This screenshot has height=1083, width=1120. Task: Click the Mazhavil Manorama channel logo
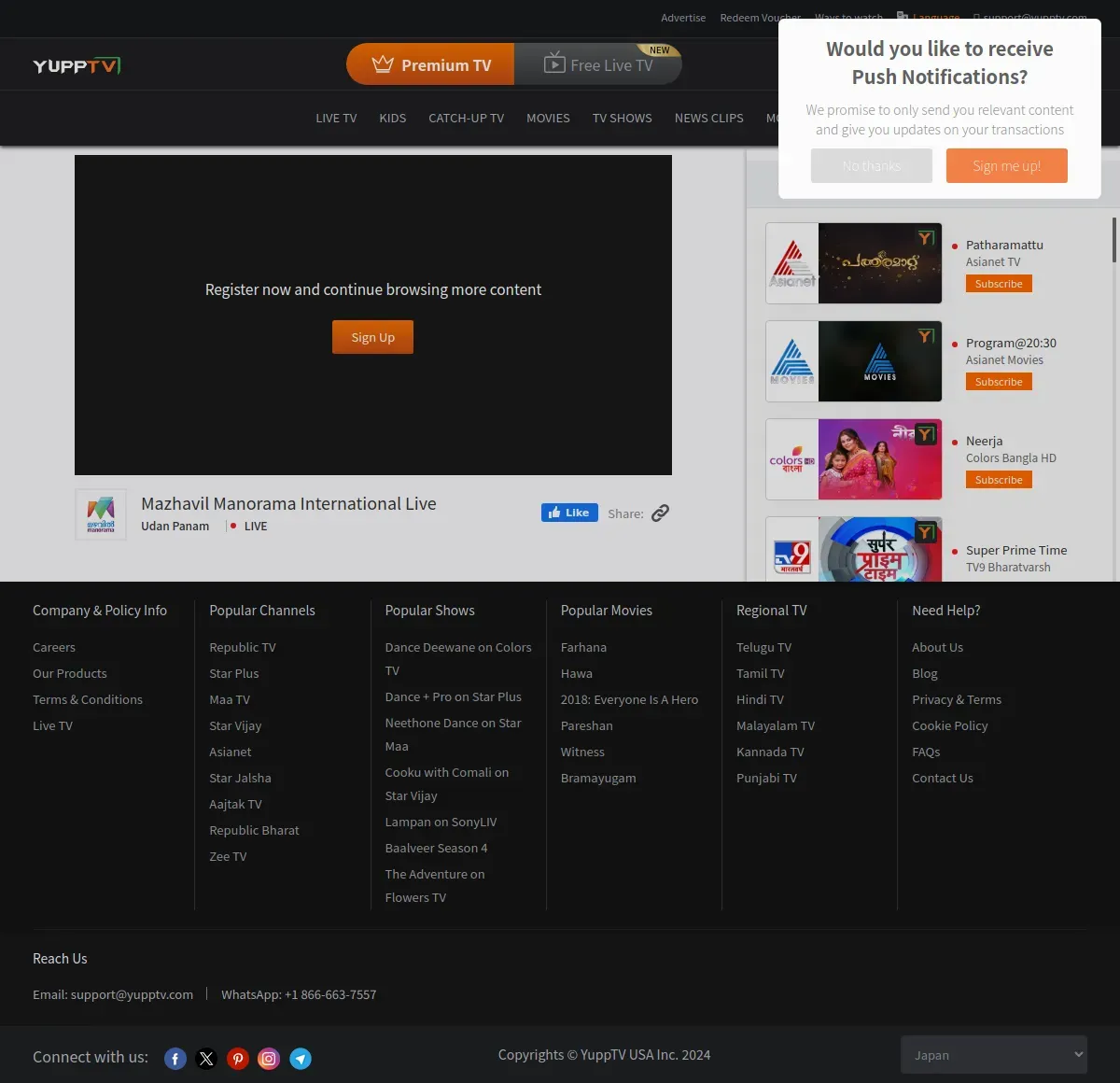101,514
